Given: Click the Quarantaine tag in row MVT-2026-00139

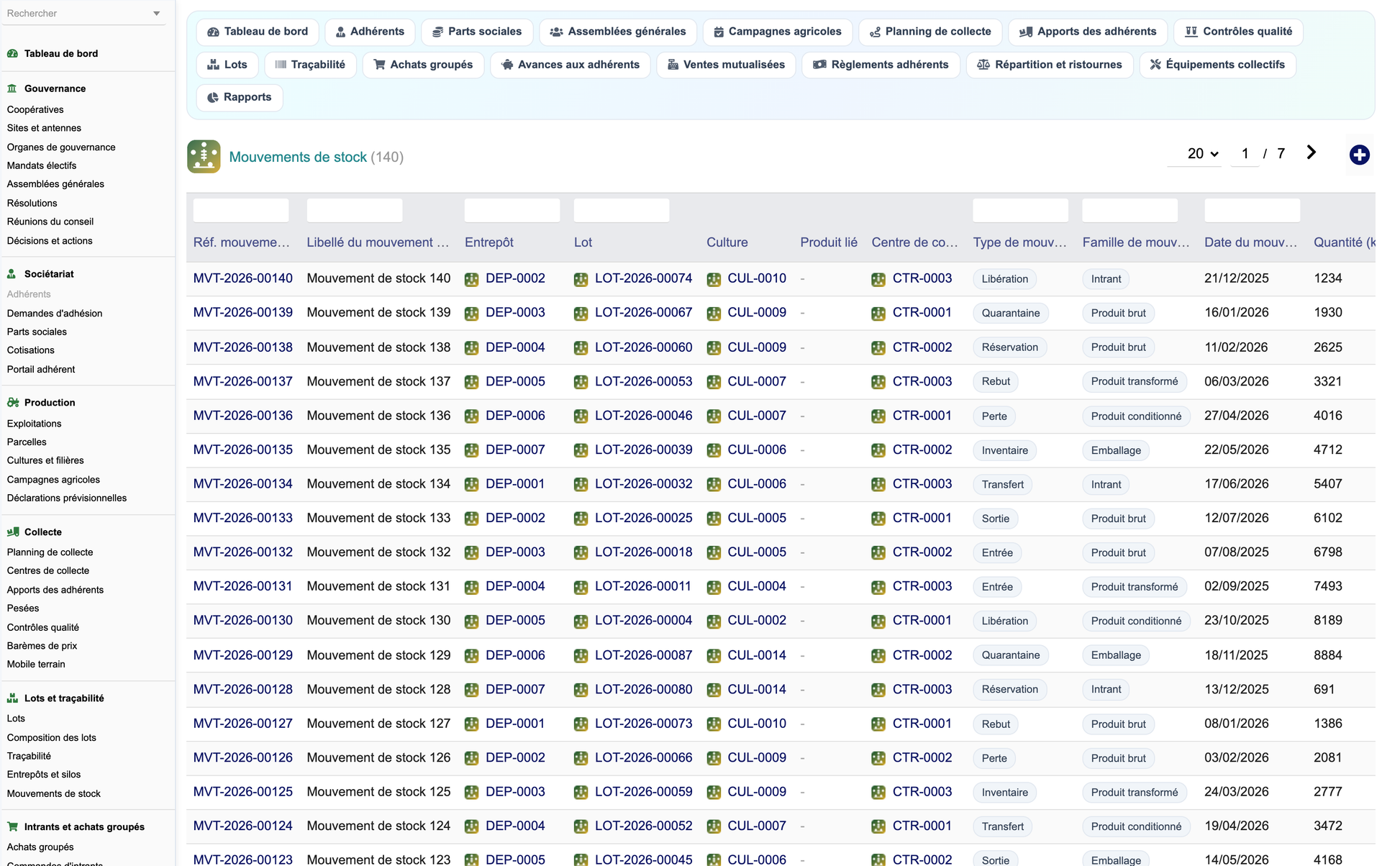Looking at the screenshot, I should tap(1011, 313).
